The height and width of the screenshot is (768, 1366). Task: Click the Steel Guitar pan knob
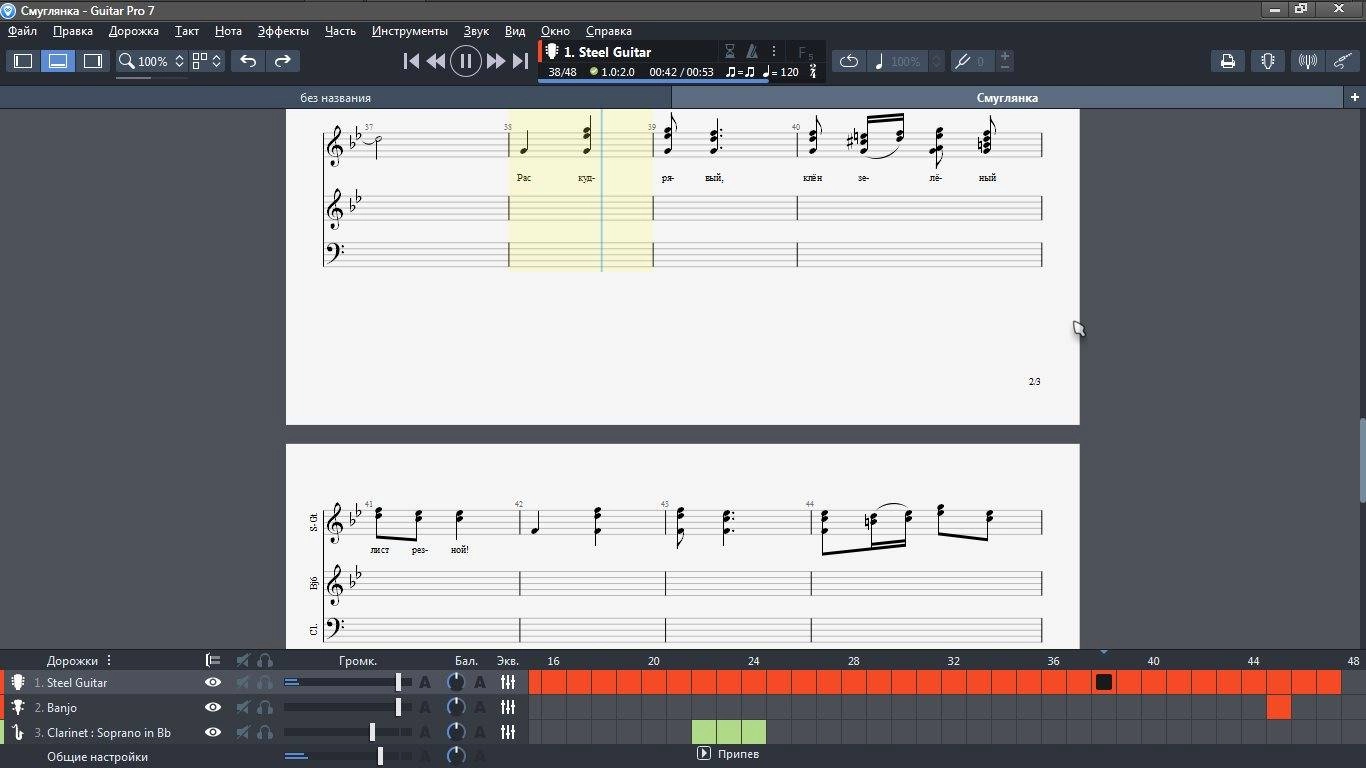click(x=456, y=682)
